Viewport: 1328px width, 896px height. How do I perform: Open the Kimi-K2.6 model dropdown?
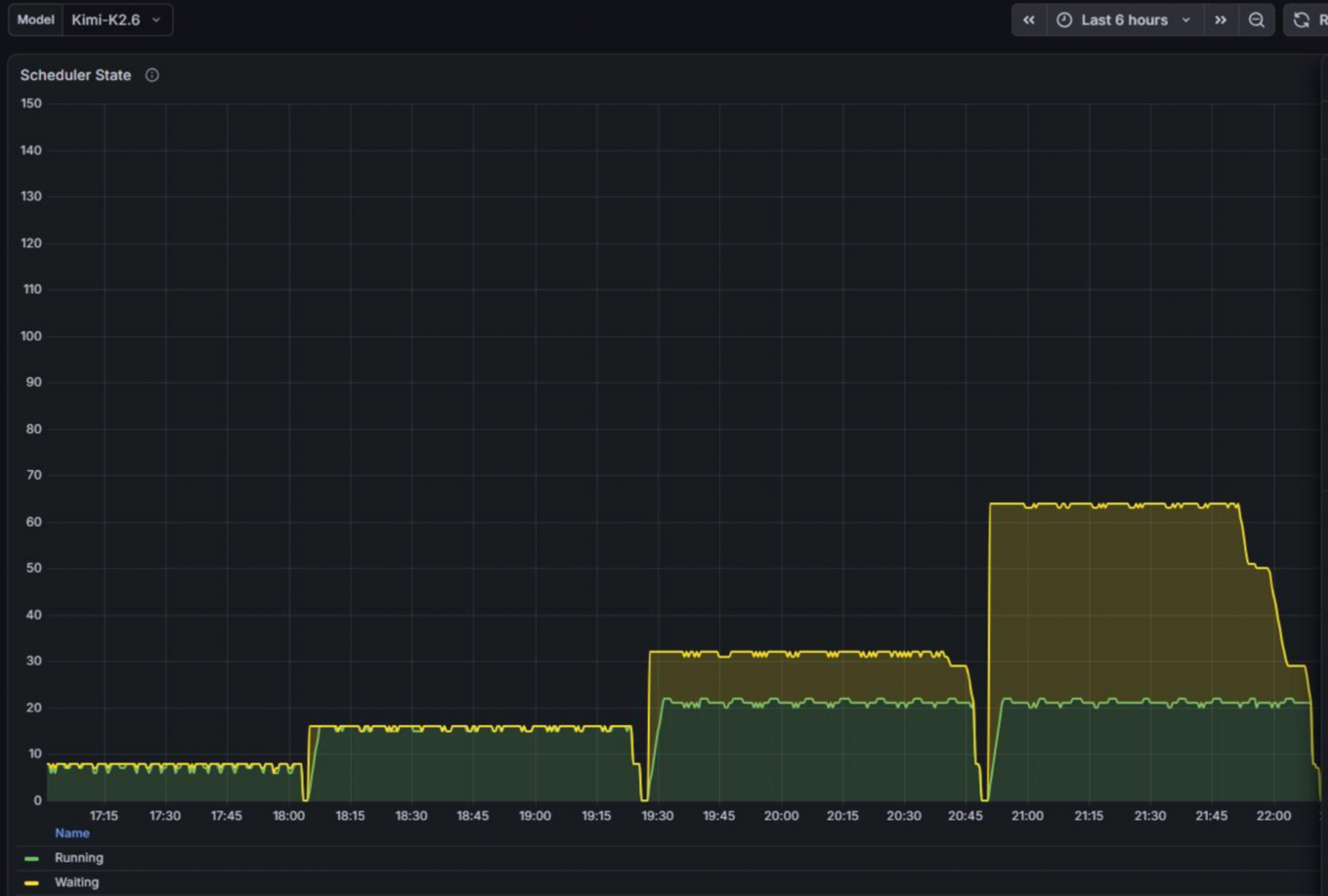[x=117, y=20]
